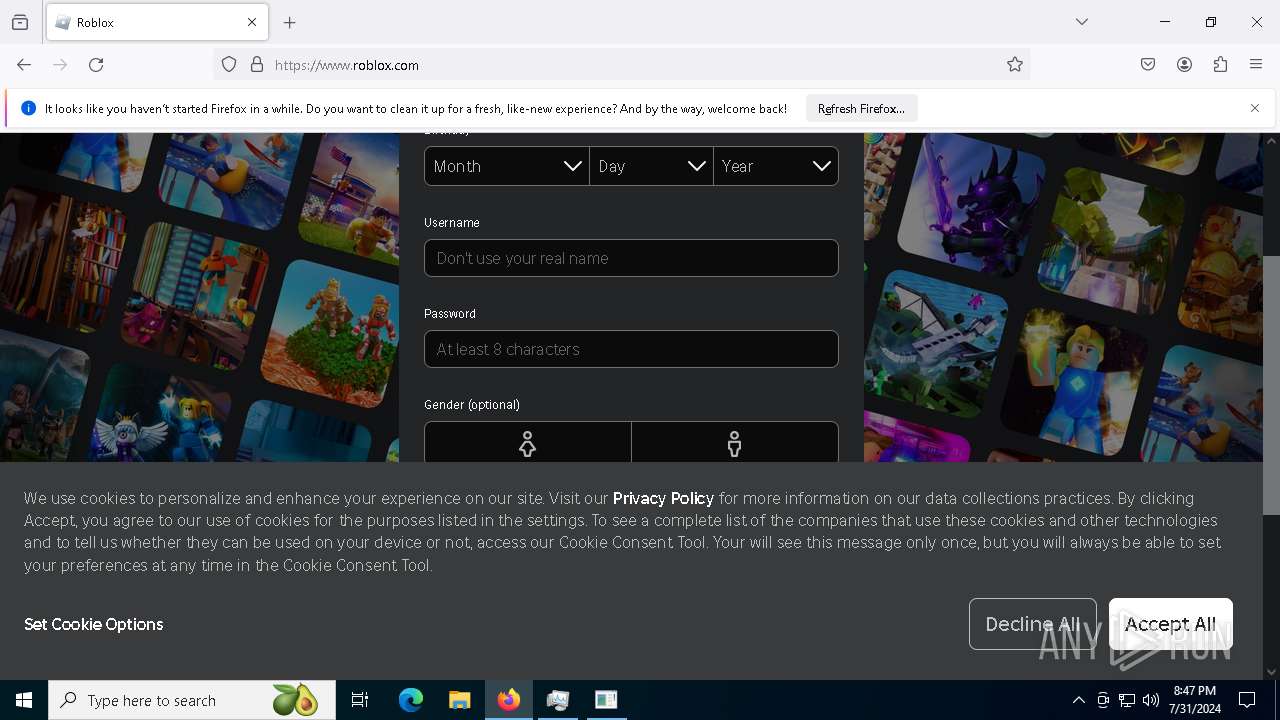Open File Explorer from the taskbar

click(x=460, y=700)
